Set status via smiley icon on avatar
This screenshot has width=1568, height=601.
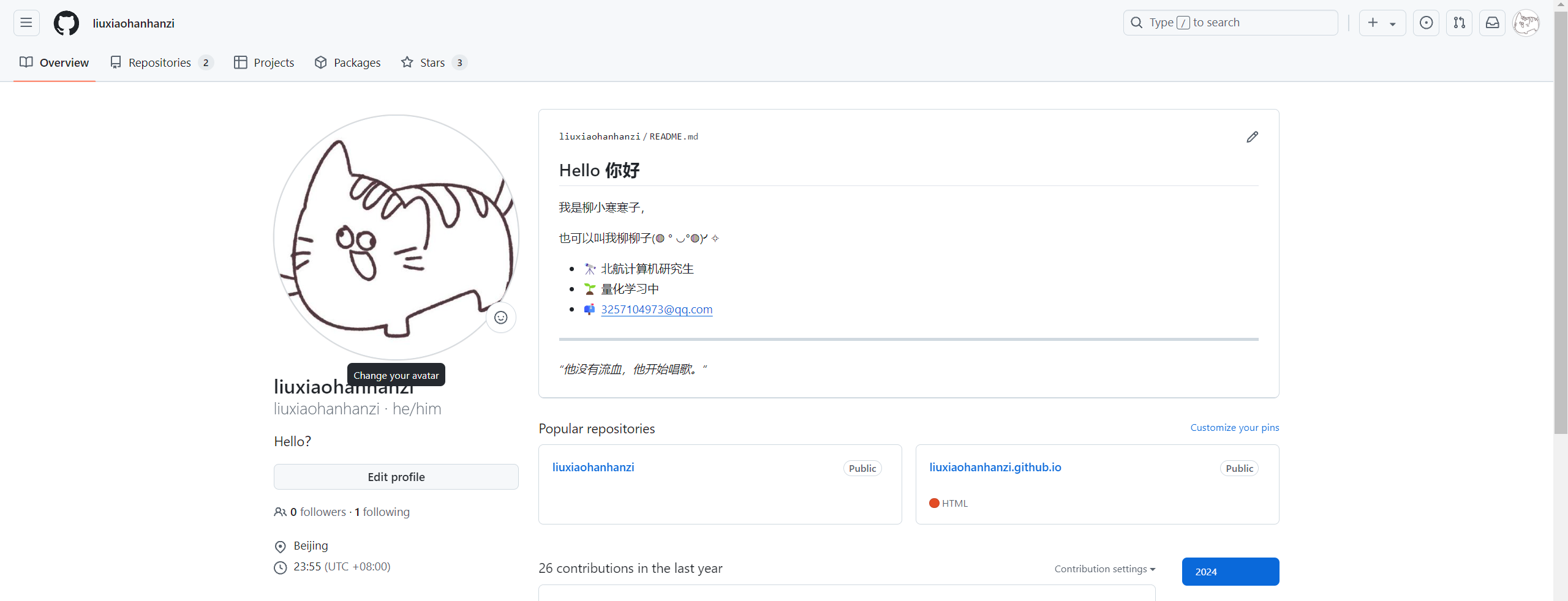click(x=500, y=318)
